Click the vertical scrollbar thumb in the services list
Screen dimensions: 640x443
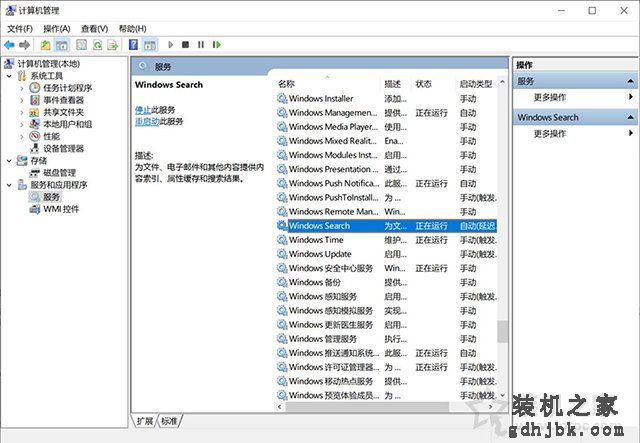502,332
